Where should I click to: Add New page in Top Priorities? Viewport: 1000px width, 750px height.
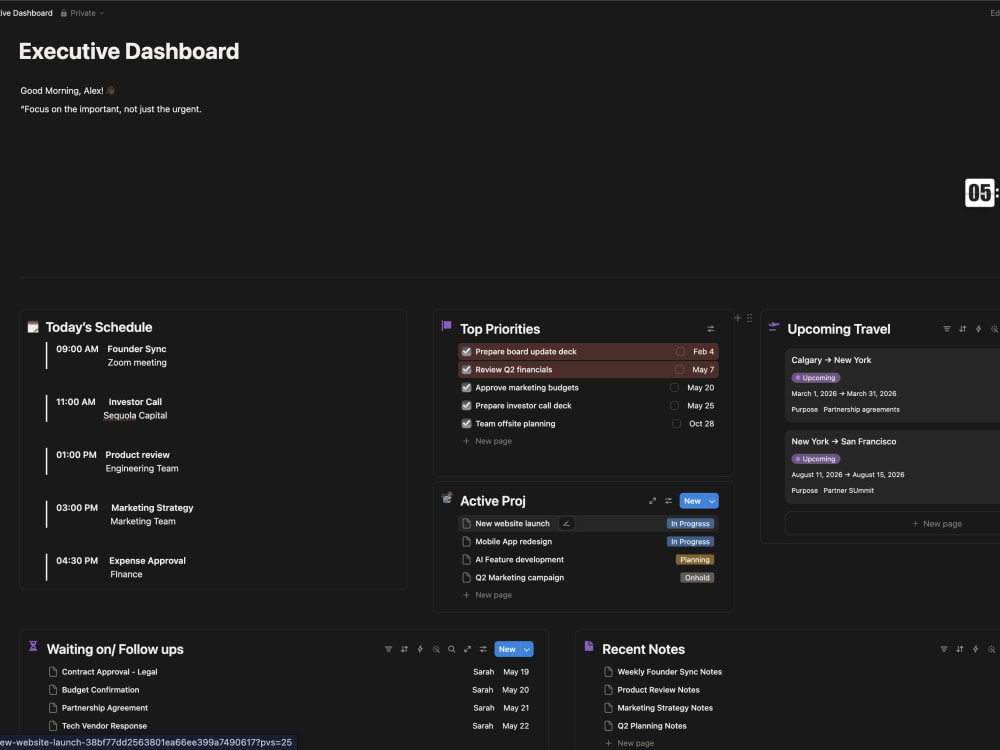tap(487, 441)
